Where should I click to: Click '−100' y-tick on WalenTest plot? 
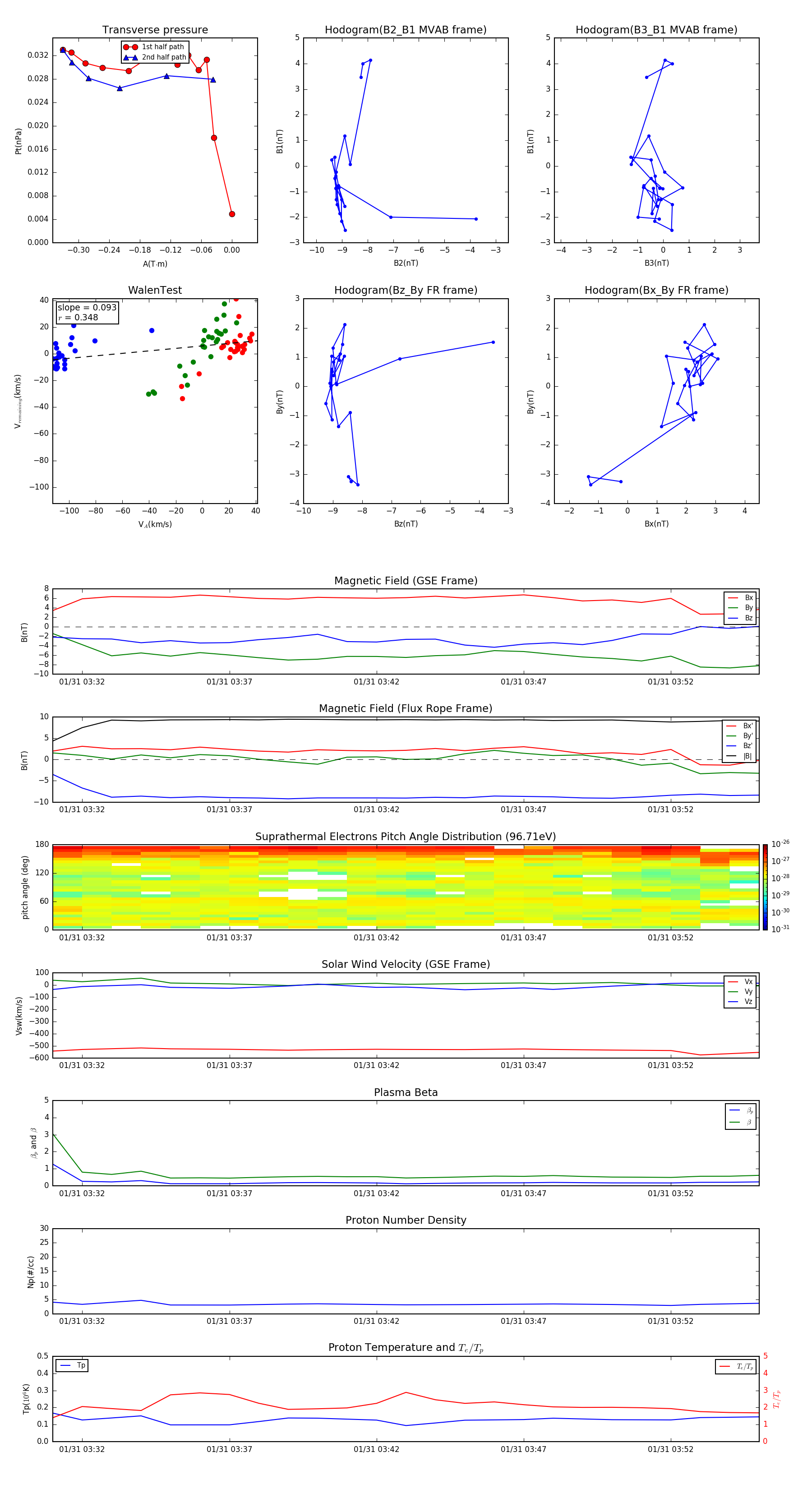(x=39, y=487)
